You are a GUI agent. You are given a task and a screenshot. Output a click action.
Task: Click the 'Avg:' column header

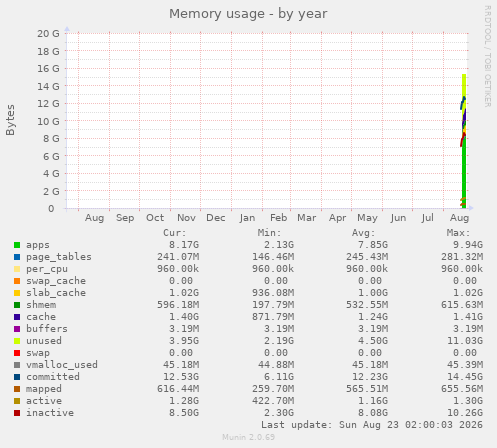click(364, 233)
